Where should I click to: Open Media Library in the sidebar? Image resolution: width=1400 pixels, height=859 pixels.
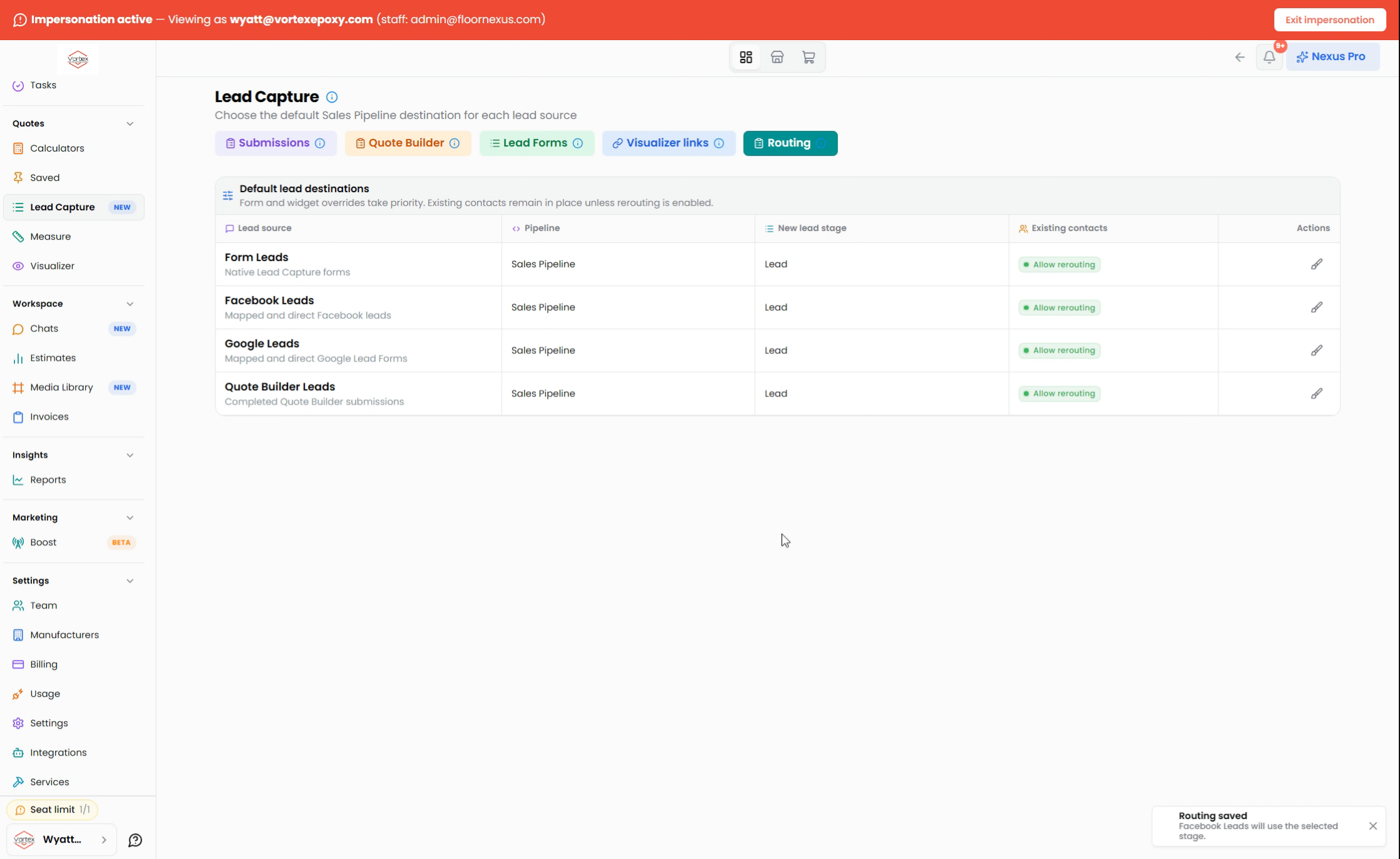point(73,388)
